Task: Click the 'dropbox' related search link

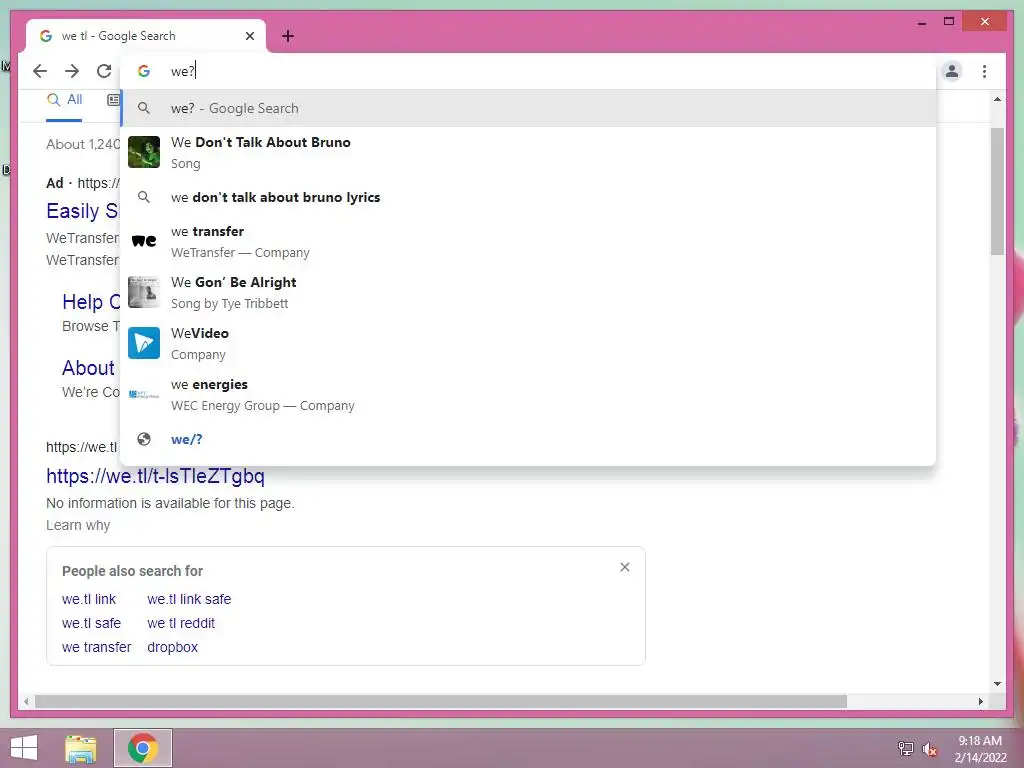Action: tap(172, 647)
